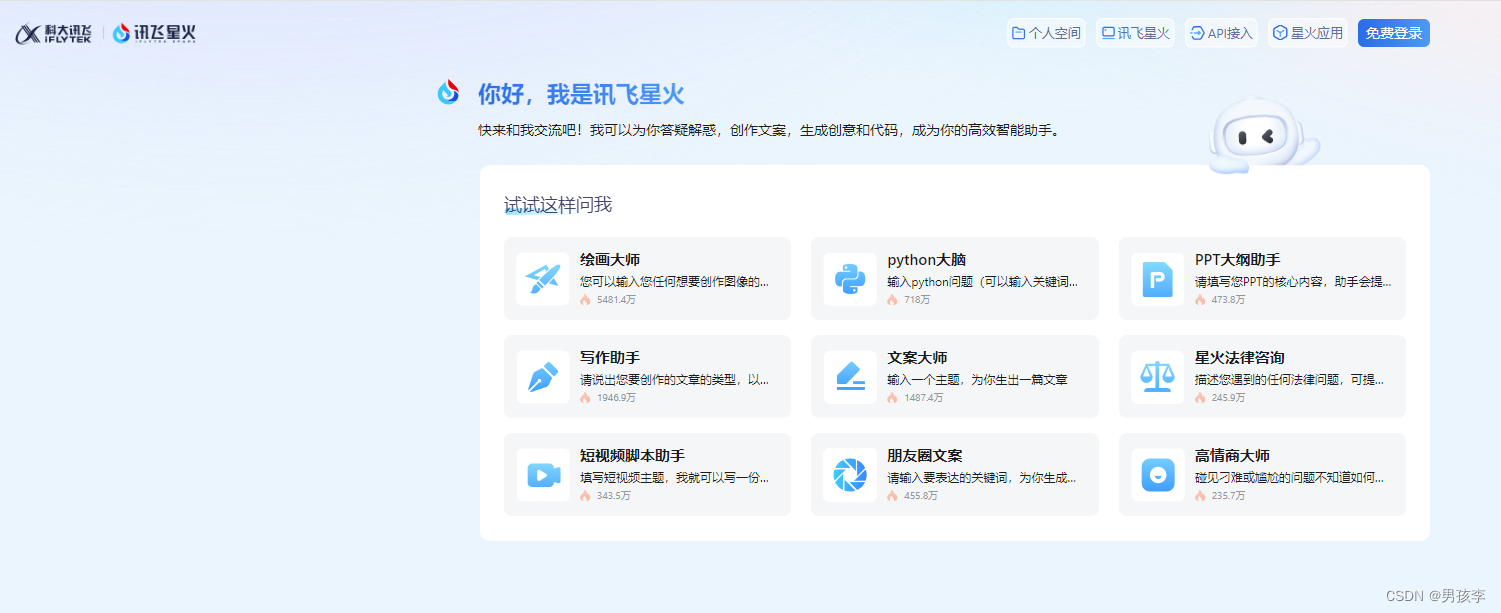Click the 绘画大师 paper-plane brush icon
1501x613 pixels.
tap(543, 279)
